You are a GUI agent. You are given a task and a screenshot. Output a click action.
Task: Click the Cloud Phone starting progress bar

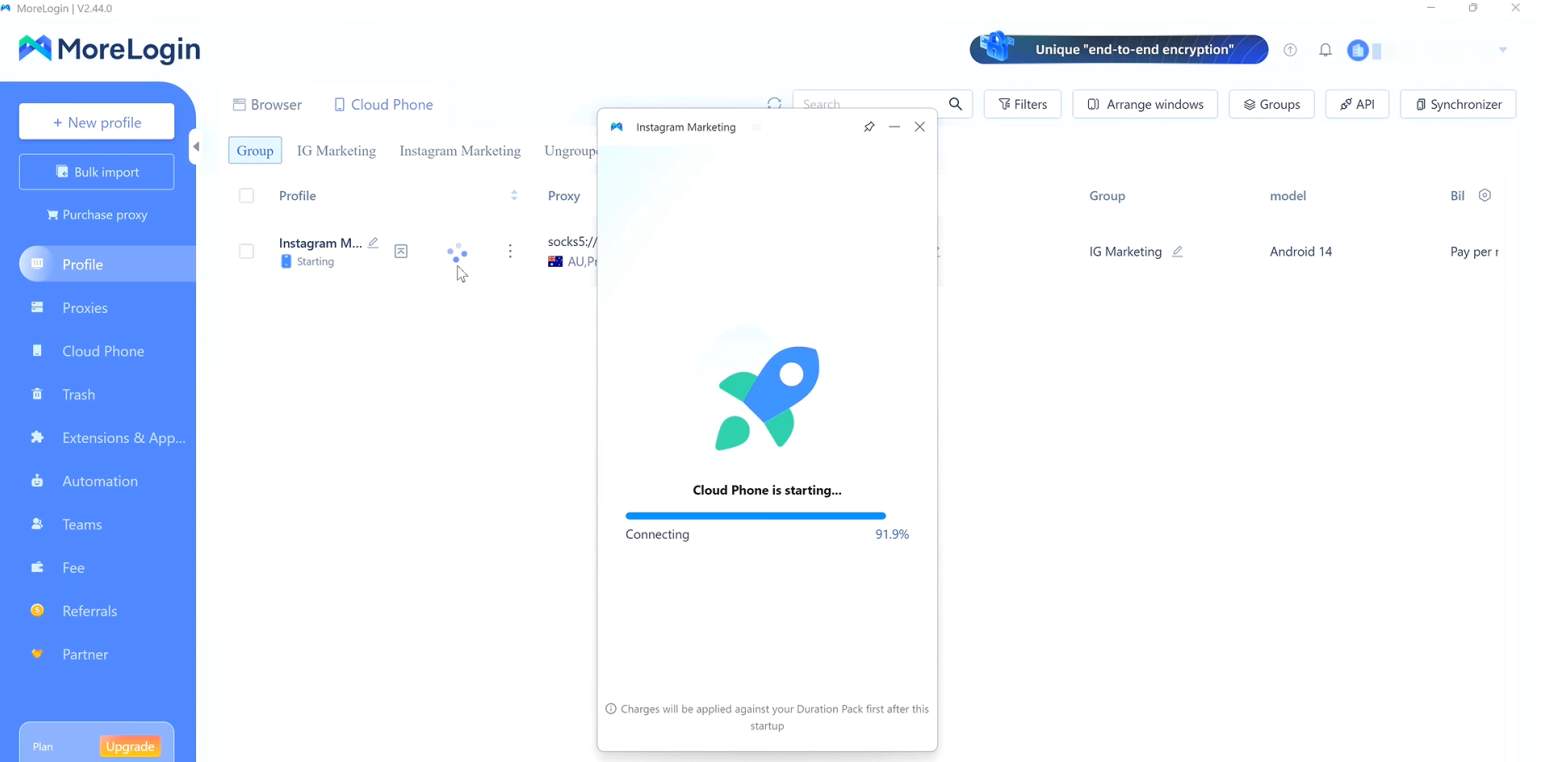[x=755, y=516]
